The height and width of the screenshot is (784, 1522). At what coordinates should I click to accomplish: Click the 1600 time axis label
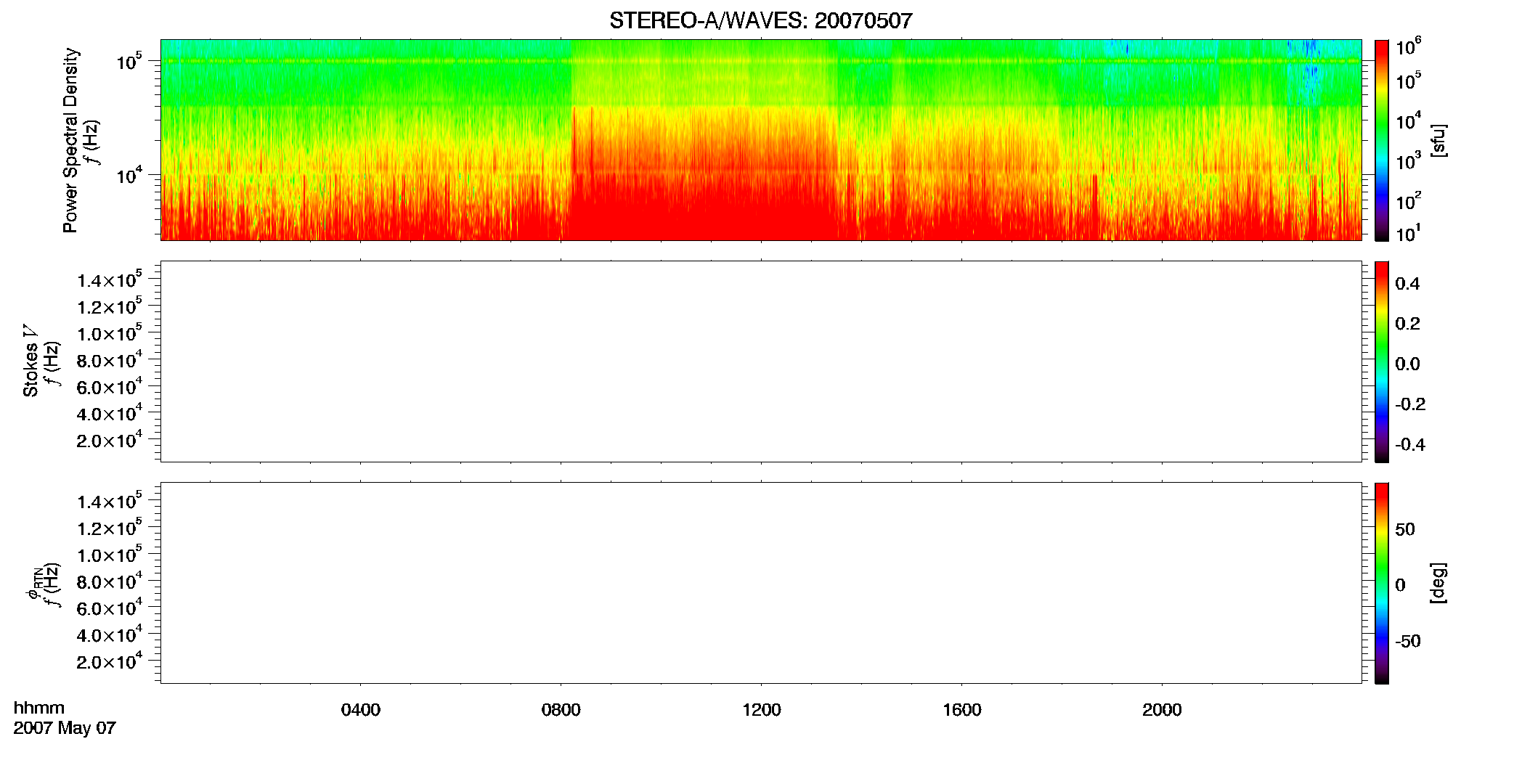[962, 710]
